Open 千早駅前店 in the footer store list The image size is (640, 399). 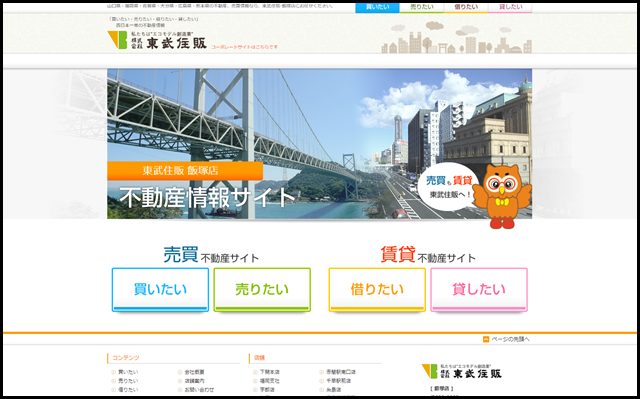click(x=338, y=381)
